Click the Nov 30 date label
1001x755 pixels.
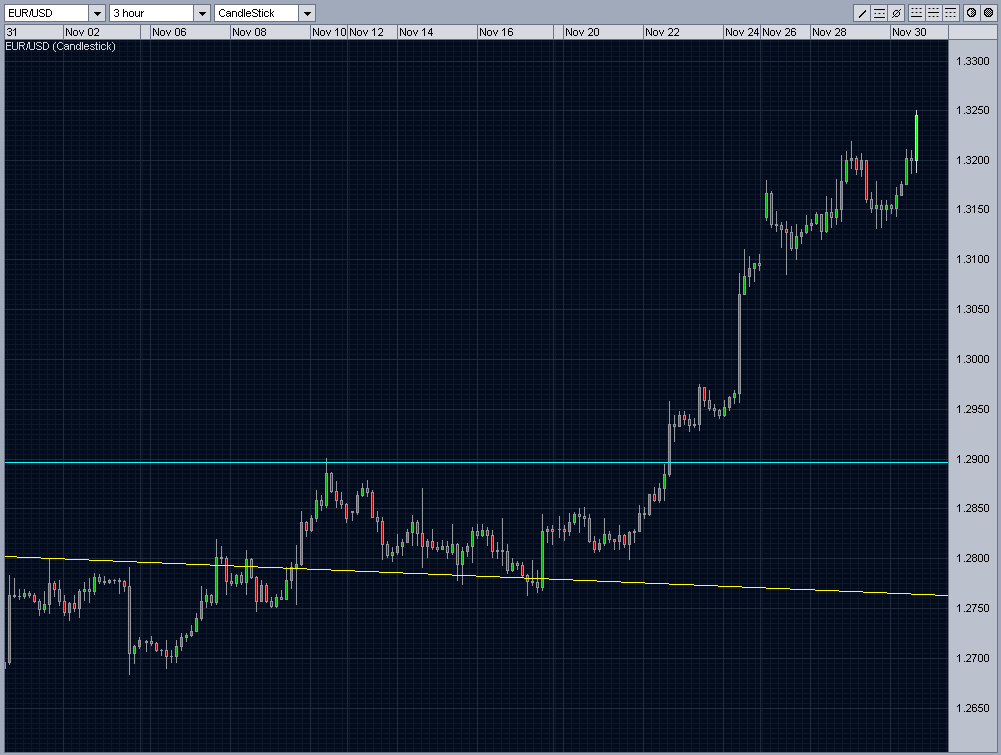click(908, 31)
